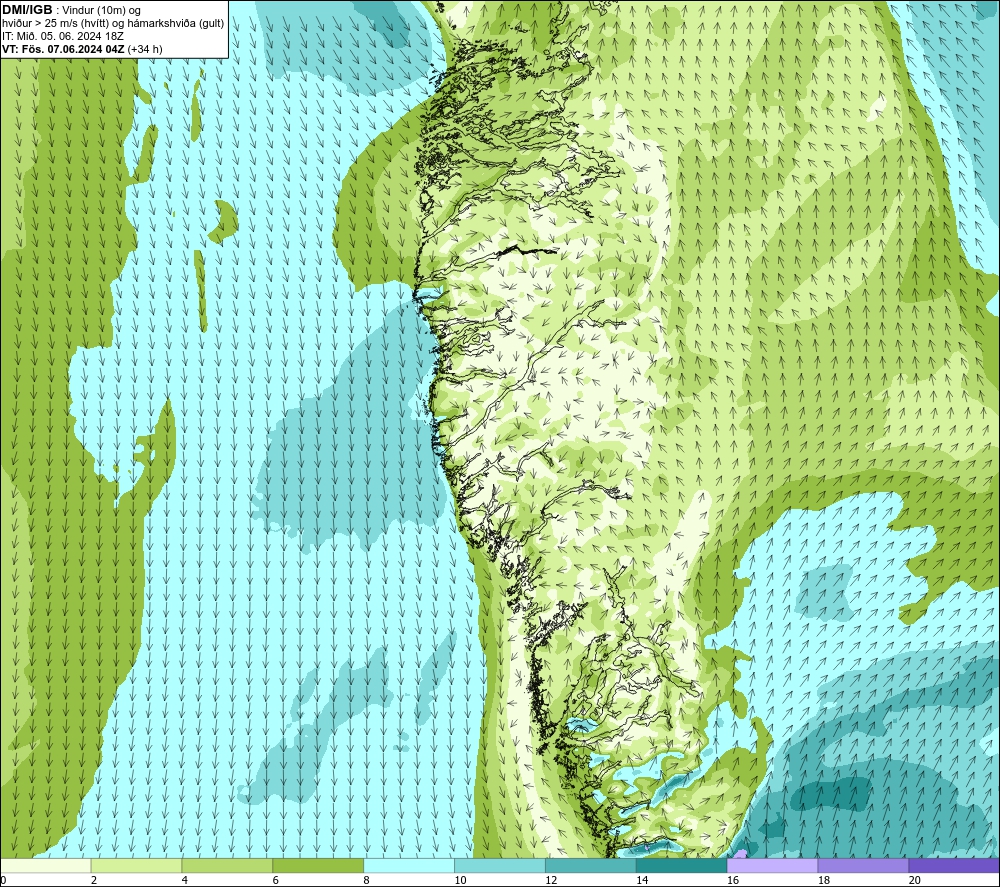Screen dimensions: 1000x887
Task: Click the legend scale label '6'
Action: pyautogui.click(x=276, y=881)
